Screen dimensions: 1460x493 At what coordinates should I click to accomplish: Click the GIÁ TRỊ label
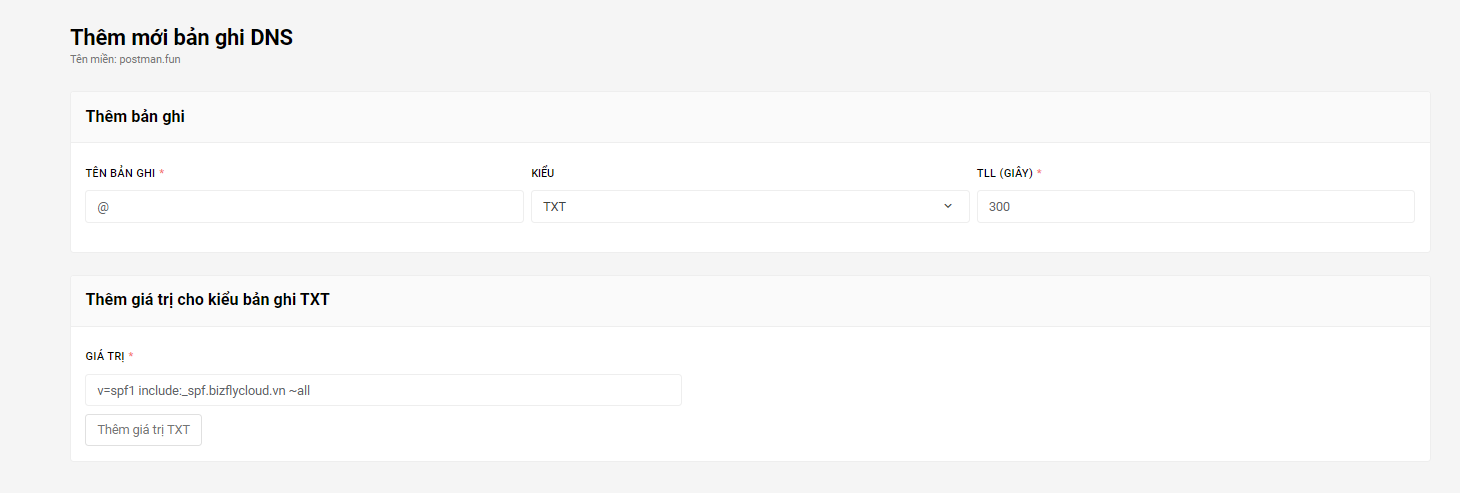pyautogui.click(x=105, y=357)
